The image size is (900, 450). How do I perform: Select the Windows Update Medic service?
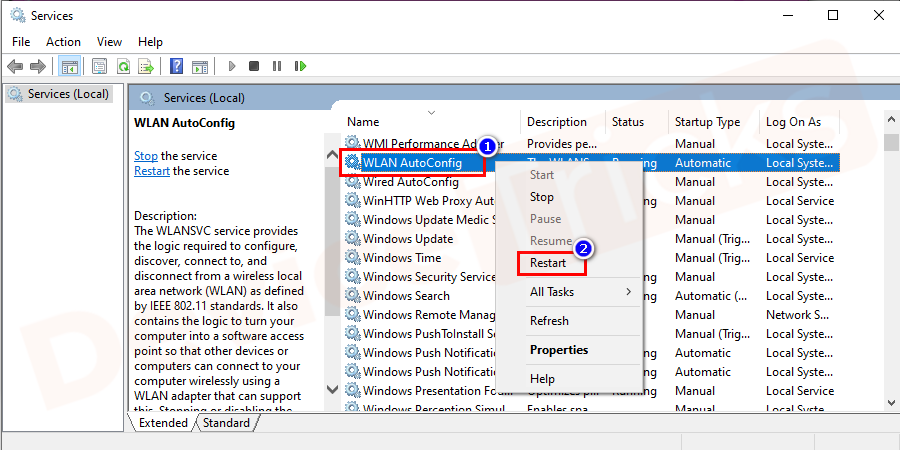point(429,220)
